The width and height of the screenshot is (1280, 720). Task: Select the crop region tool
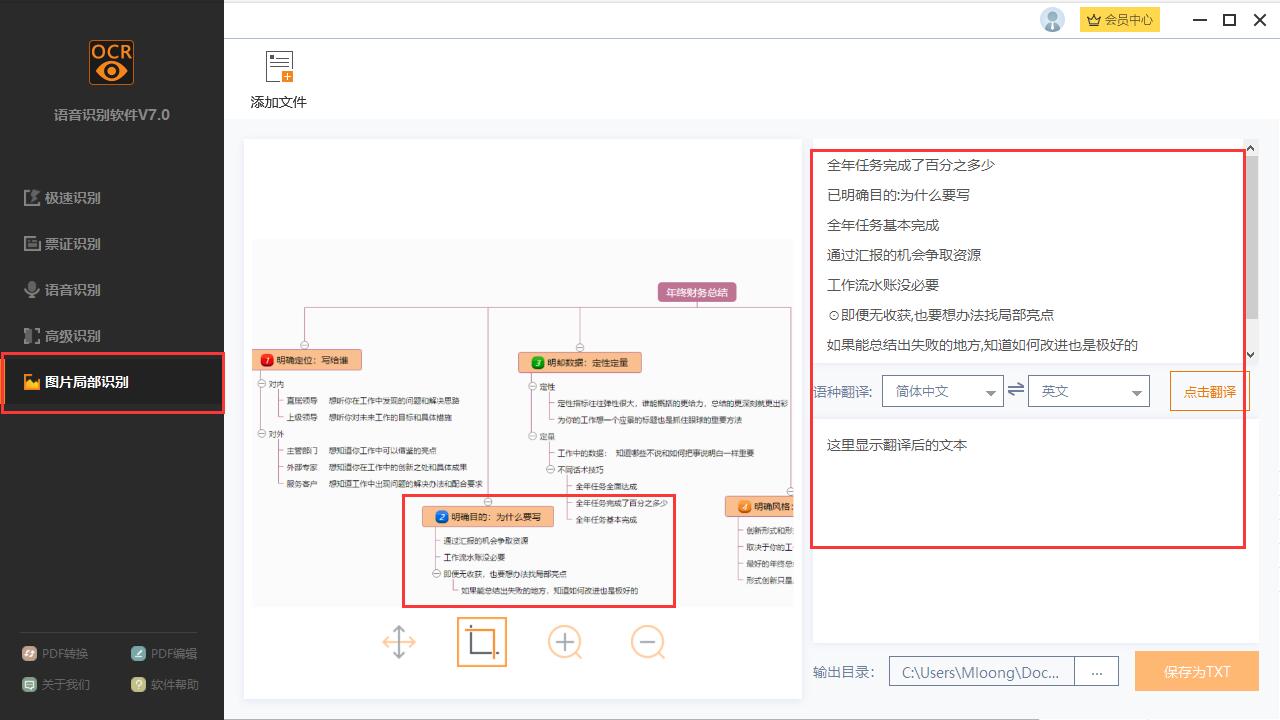coord(482,641)
